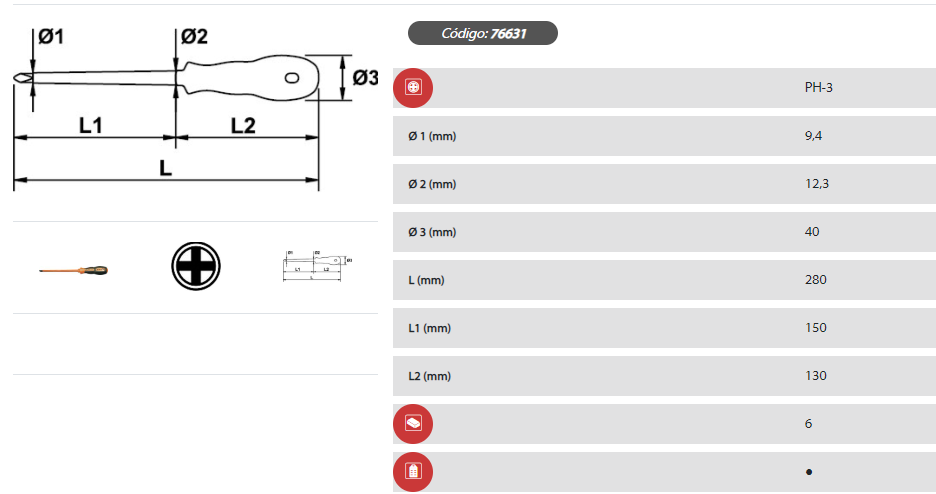Viewport: 936px width, 494px height.
Task: Click the L (mm) row label
Action: tap(426, 280)
